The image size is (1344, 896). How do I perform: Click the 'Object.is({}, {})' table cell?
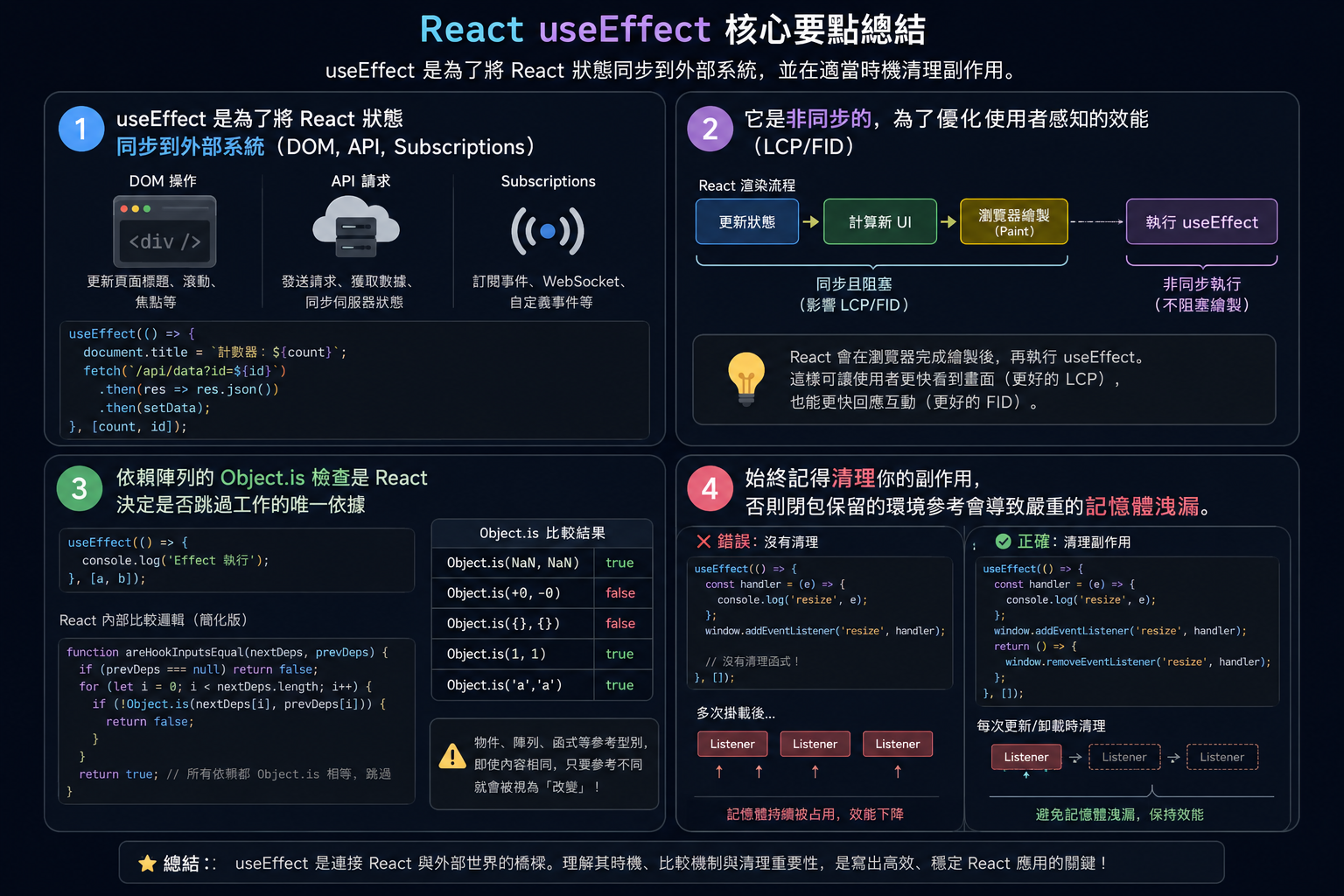tap(513, 624)
